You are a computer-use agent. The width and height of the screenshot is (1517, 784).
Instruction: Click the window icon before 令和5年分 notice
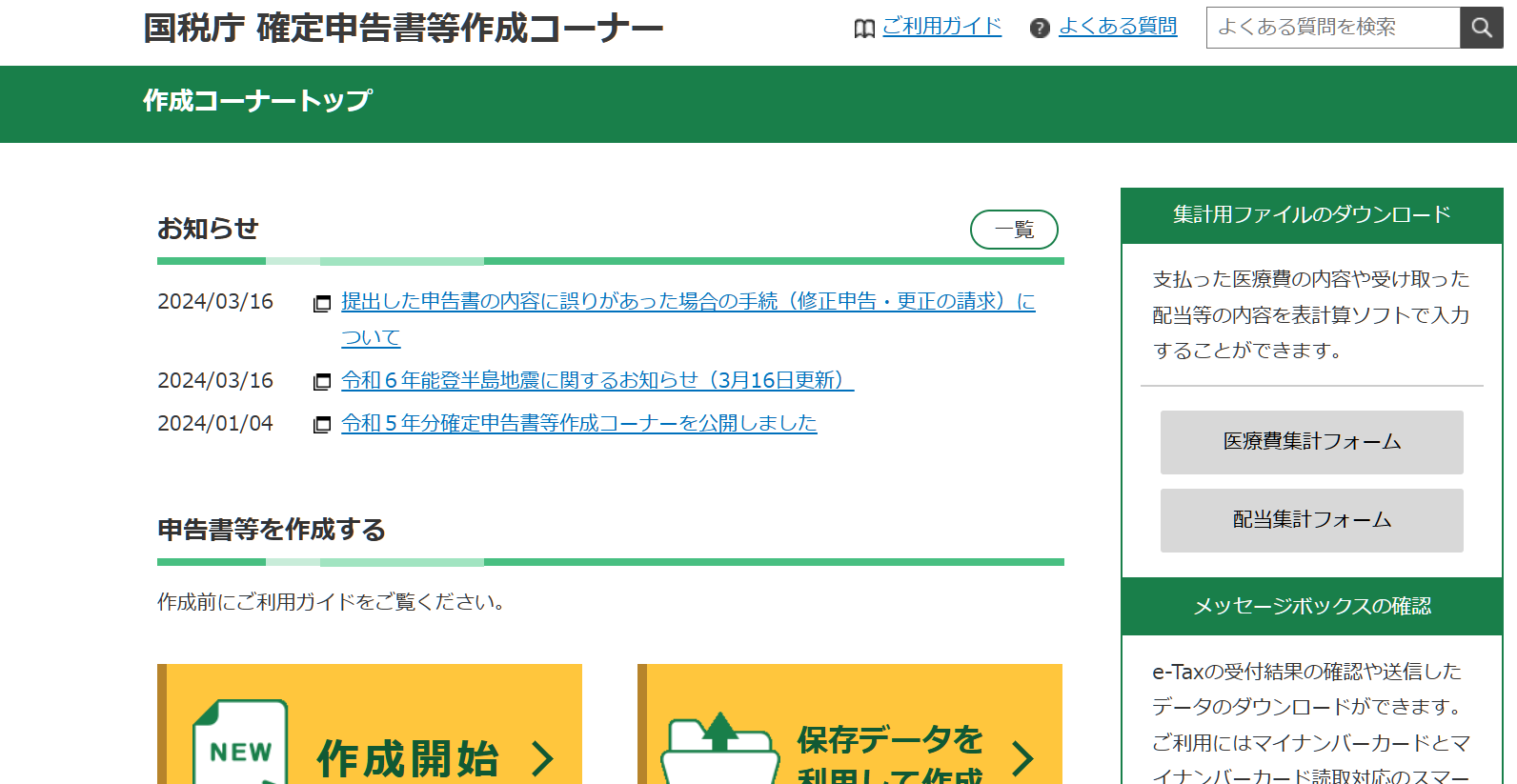tap(322, 425)
